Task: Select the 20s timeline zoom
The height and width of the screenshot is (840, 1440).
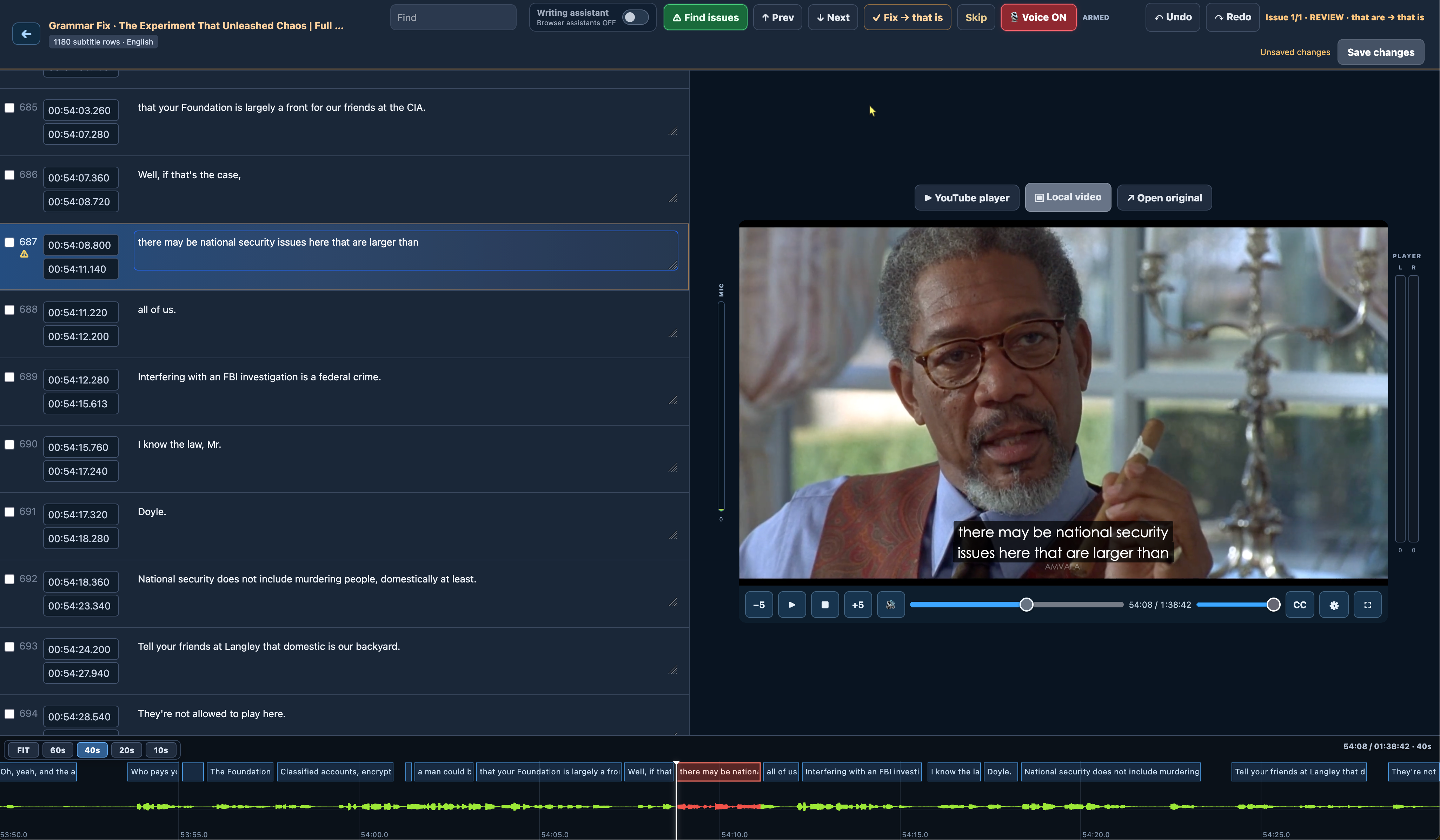Action: (x=126, y=750)
